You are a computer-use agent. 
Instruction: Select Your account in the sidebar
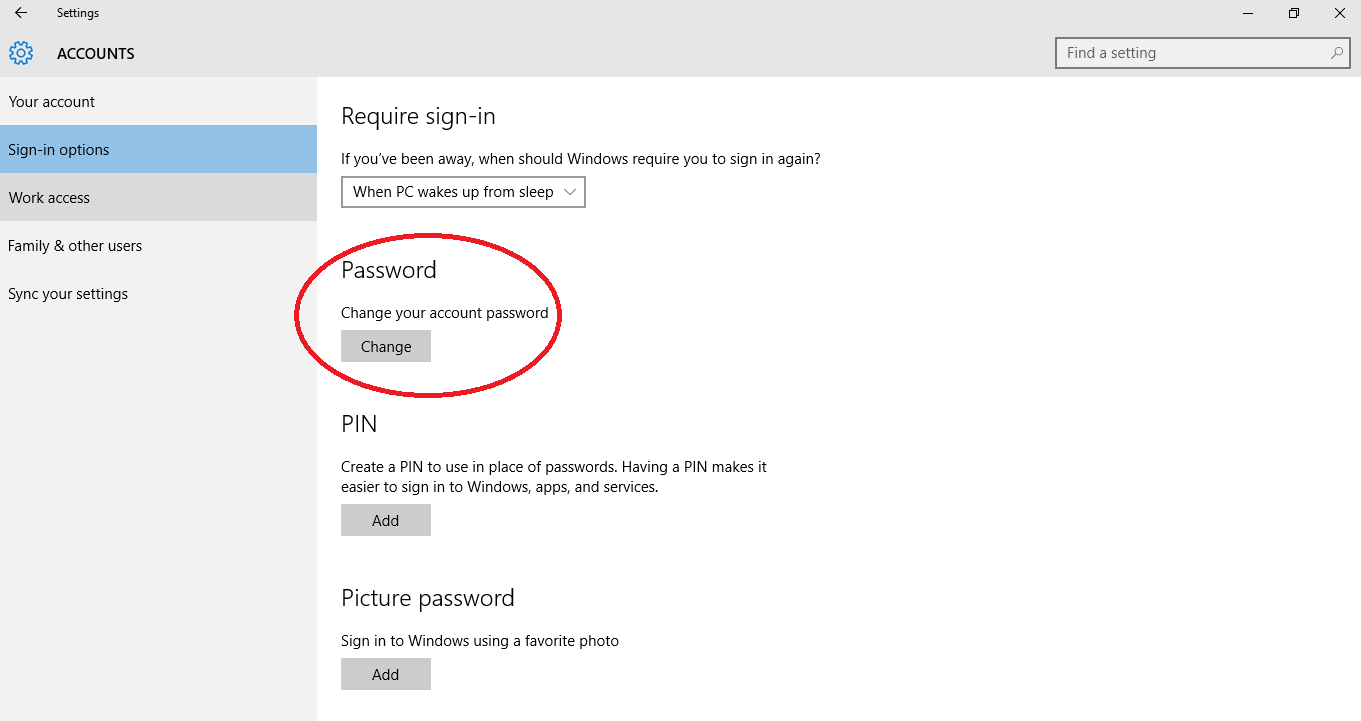tap(52, 101)
